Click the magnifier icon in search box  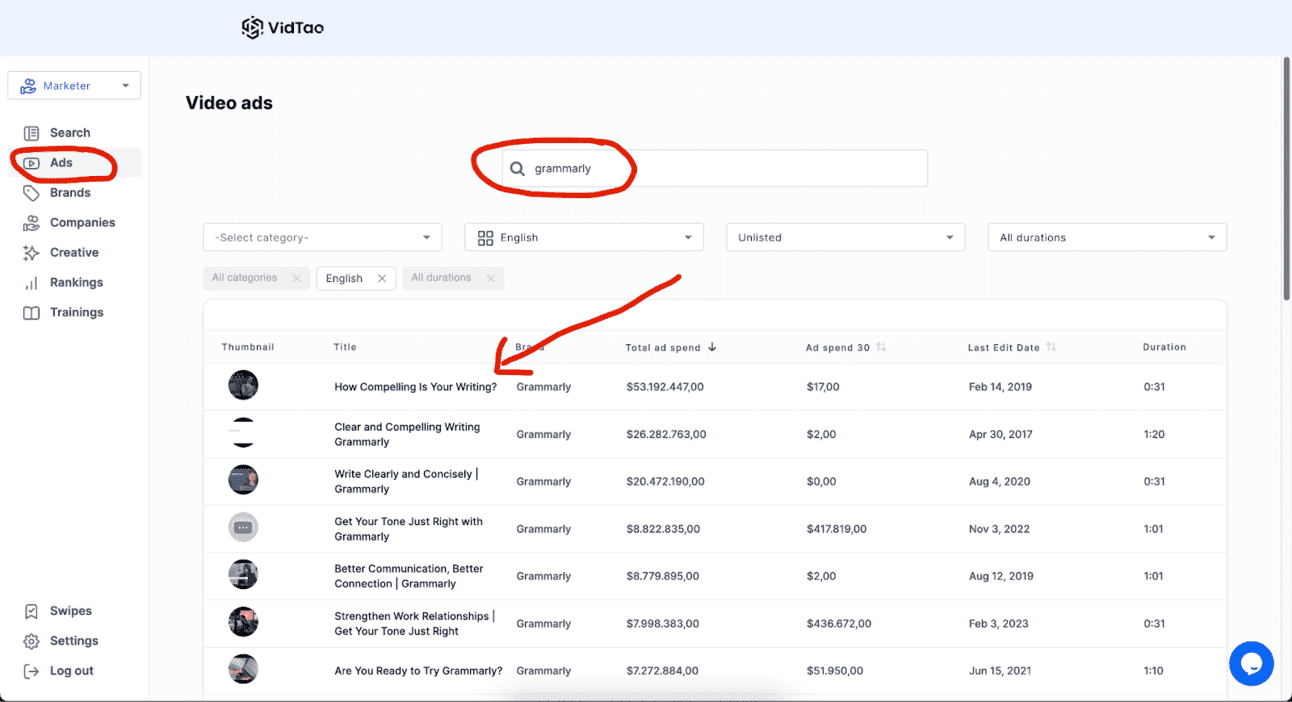coord(517,169)
